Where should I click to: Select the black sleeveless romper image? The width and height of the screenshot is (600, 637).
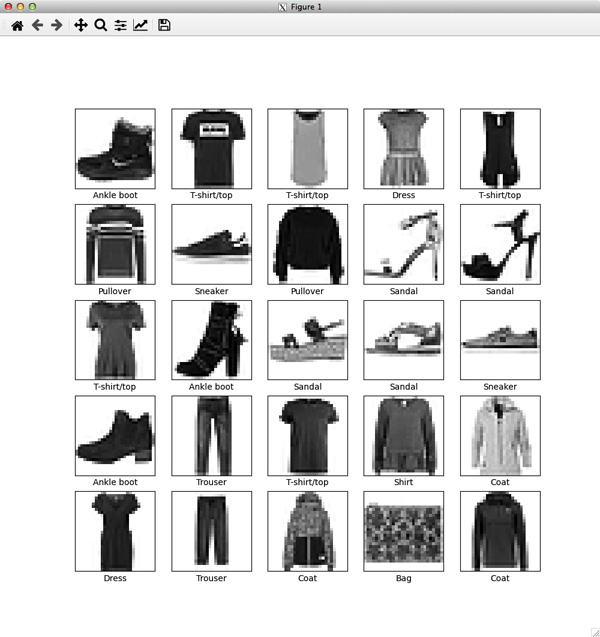coord(500,149)
